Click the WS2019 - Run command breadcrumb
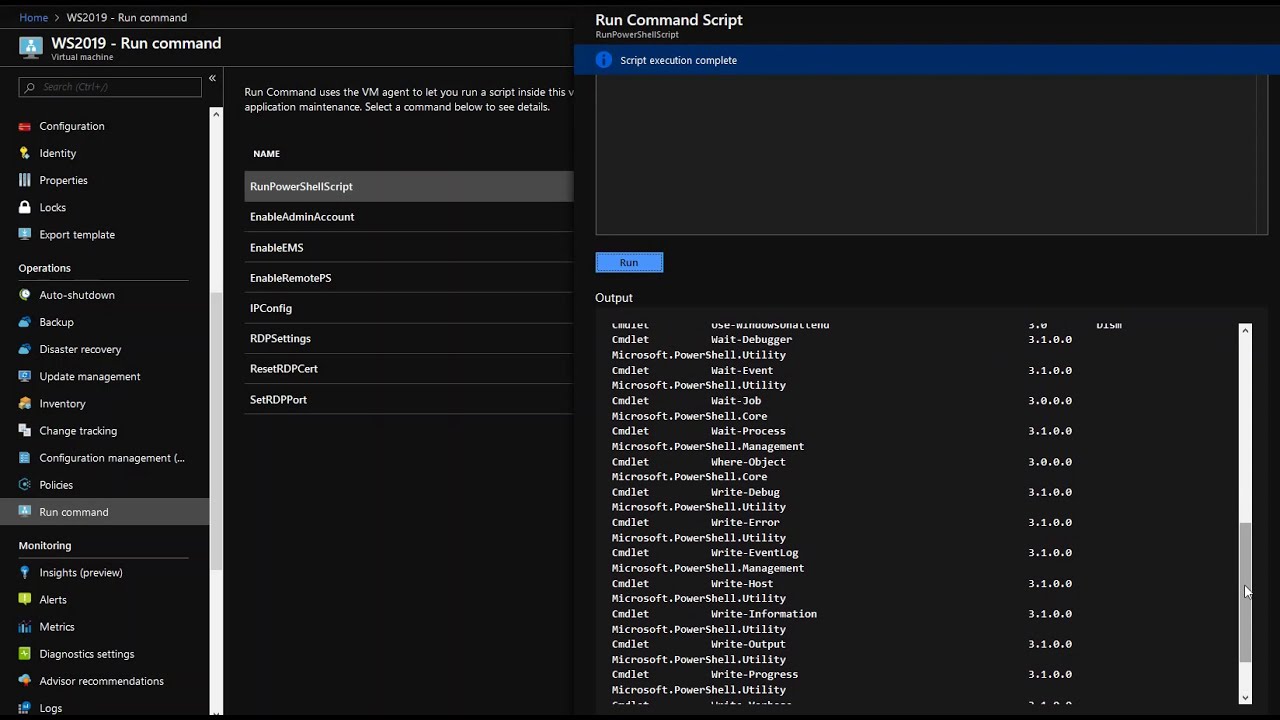 tap(127, 17)
